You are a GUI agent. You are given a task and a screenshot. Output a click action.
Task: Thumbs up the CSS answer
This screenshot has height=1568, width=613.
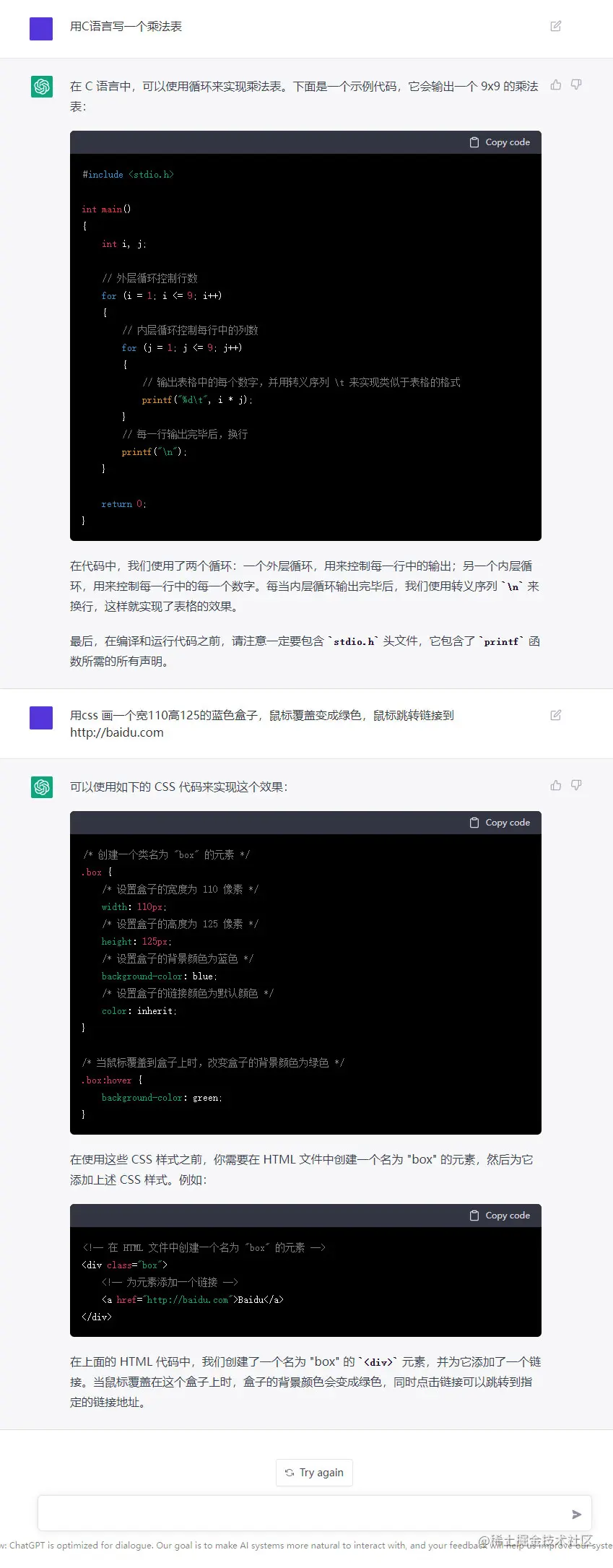click(x=556, y=785)
